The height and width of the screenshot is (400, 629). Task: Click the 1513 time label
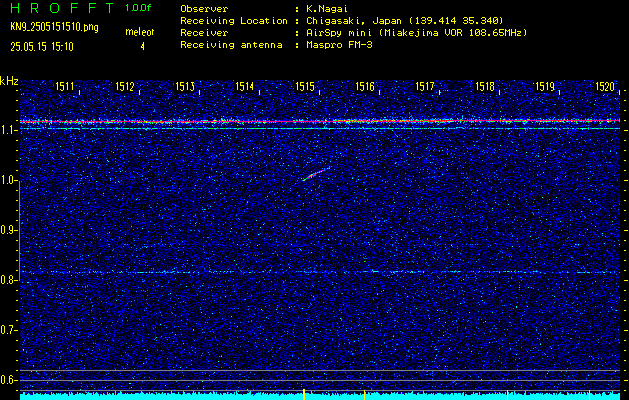(x=185, y=86)
